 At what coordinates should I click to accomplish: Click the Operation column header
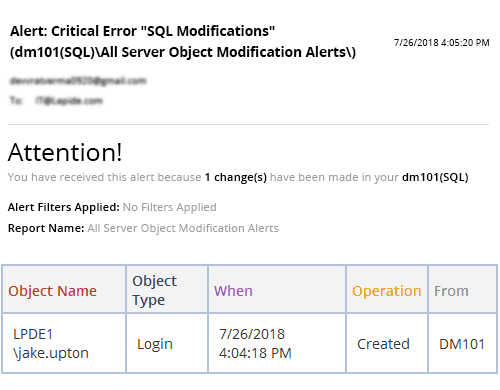387,289
